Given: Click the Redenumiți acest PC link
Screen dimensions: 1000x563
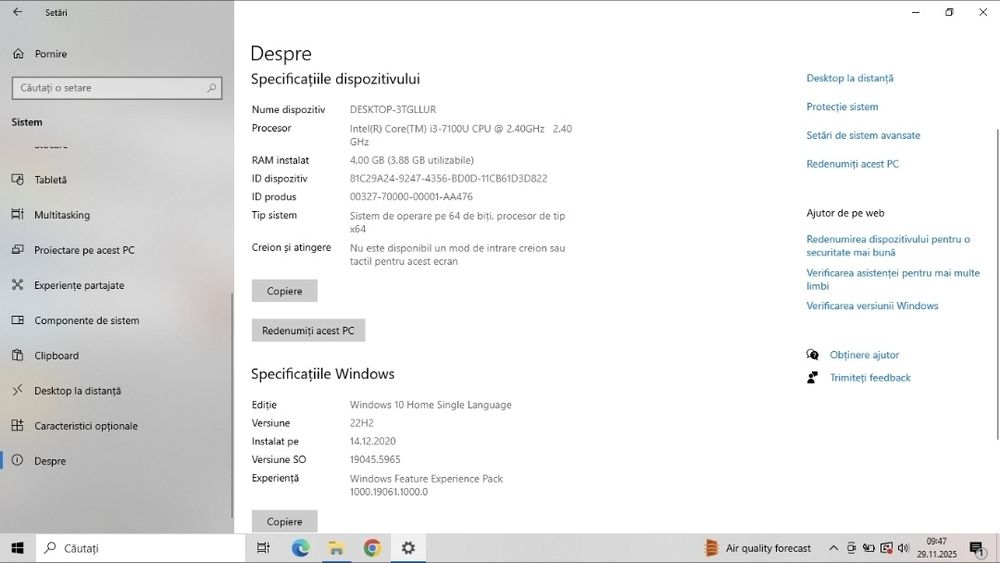Looking at the screenshot, I should click(x=852, y=164).
